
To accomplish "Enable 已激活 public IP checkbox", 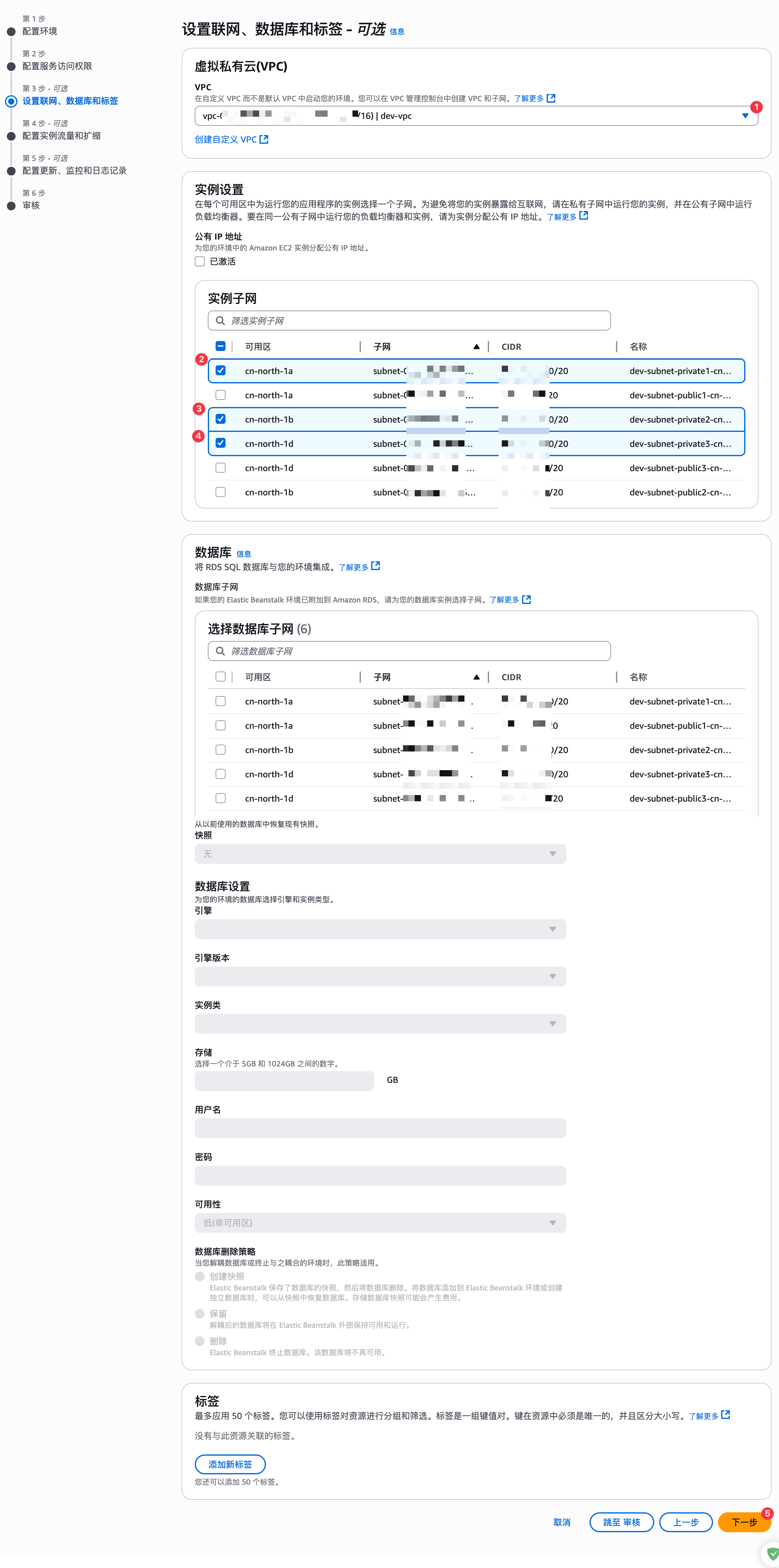I will point(200,262).
